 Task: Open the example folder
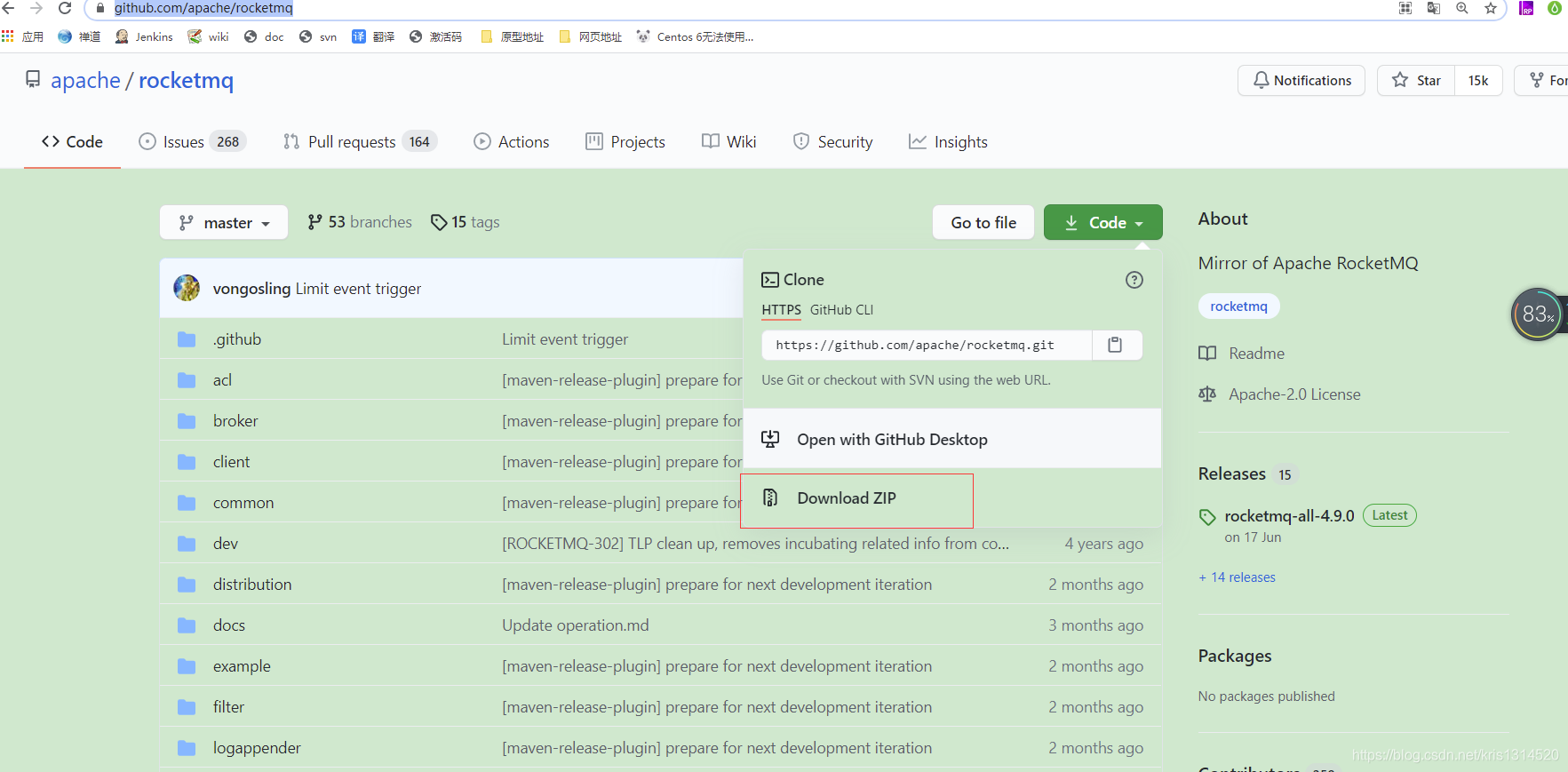[242, 666]
